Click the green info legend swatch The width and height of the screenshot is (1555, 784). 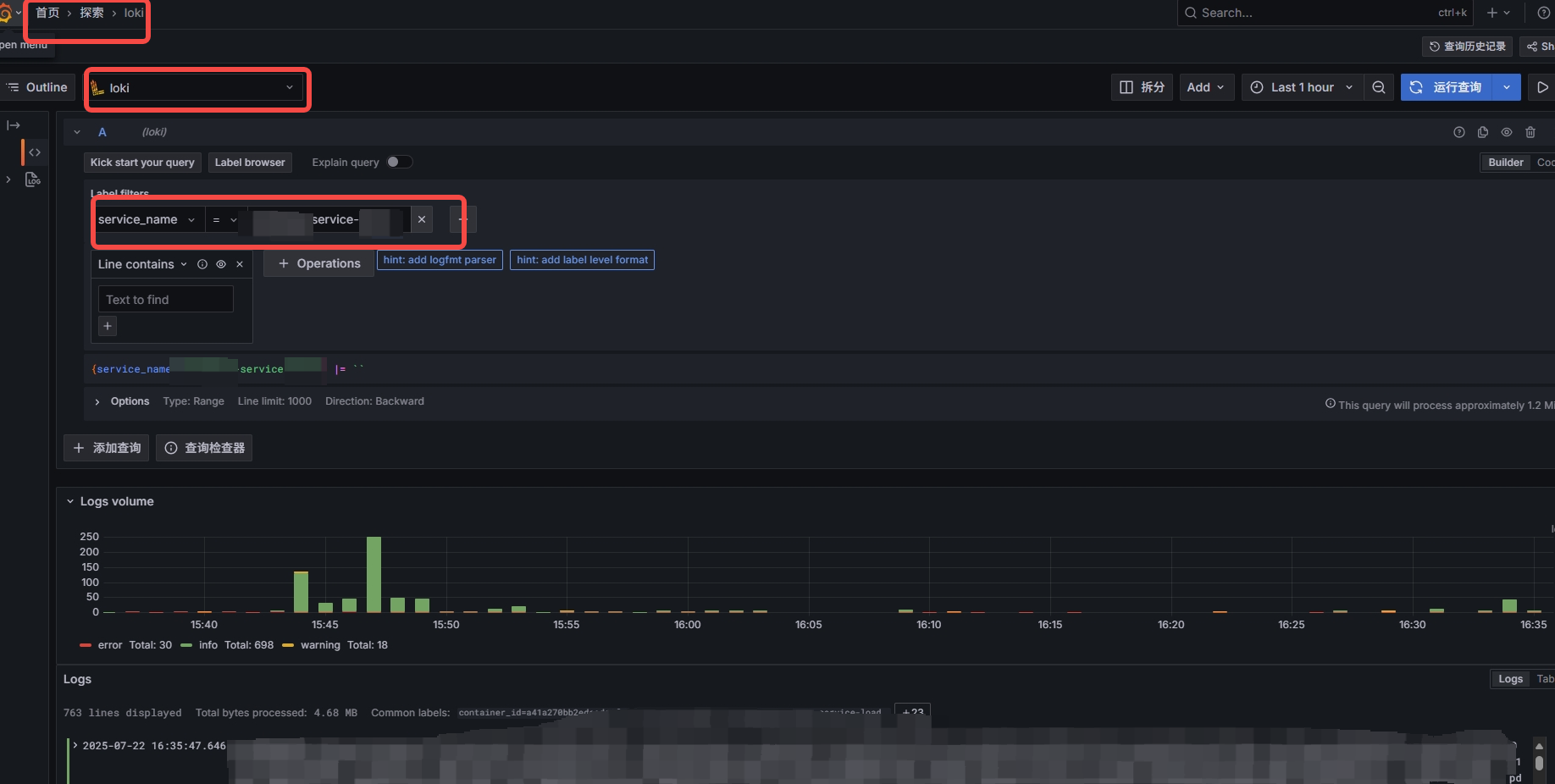coord(188,645)
